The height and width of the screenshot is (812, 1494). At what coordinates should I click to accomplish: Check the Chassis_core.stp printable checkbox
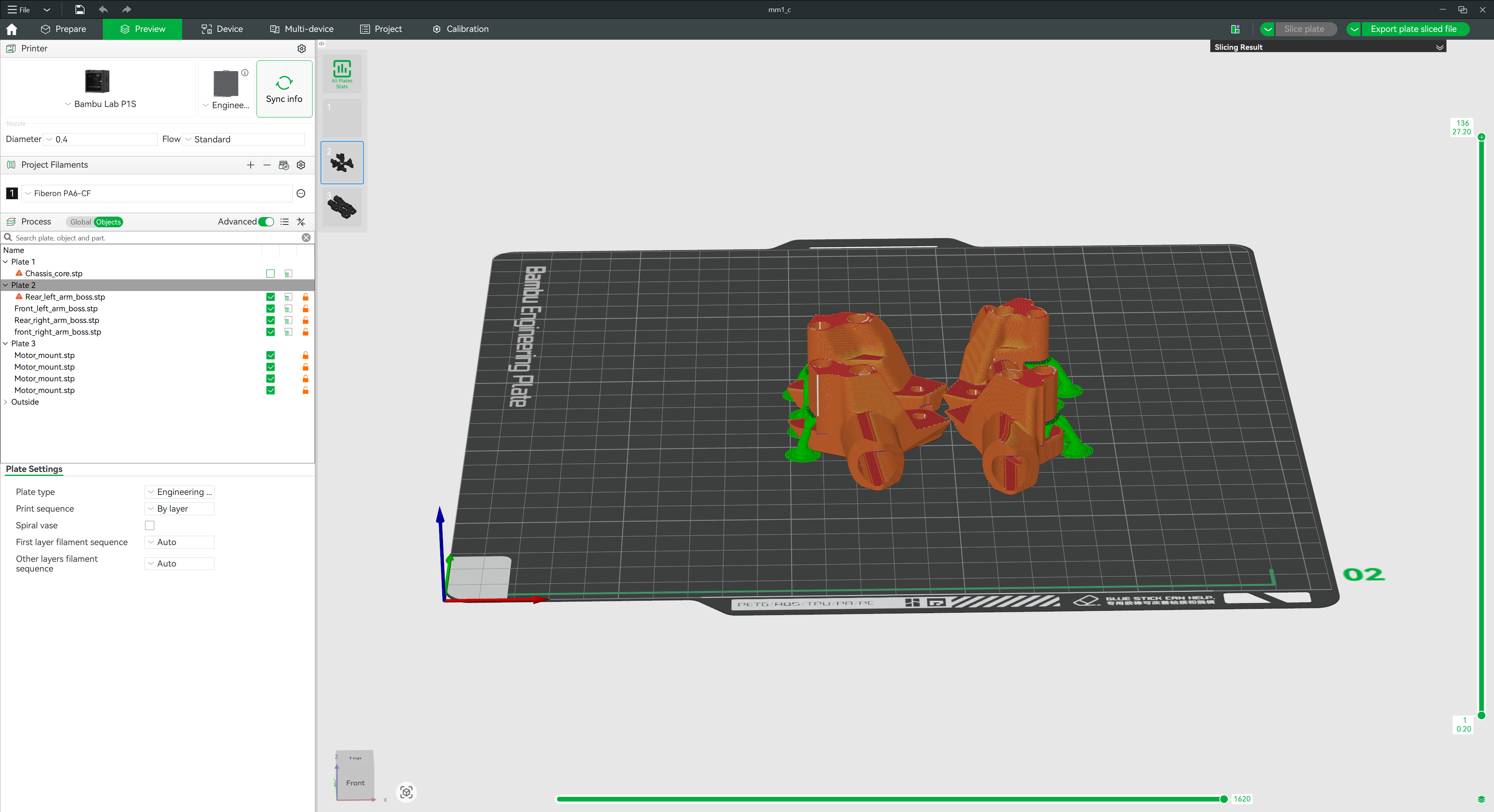coord(270,274)
